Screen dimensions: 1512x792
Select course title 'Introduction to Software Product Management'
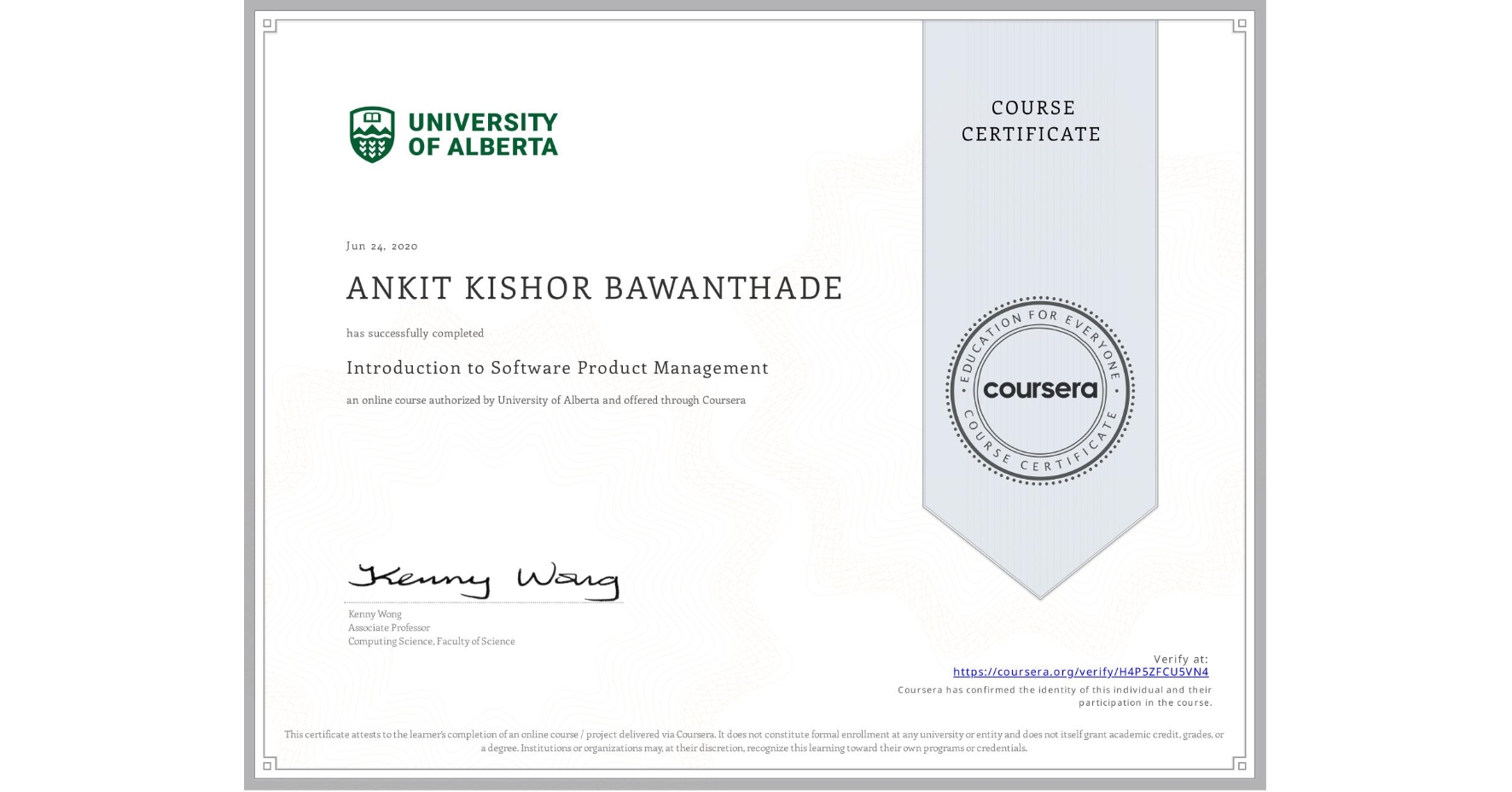[x=557, y=368]
